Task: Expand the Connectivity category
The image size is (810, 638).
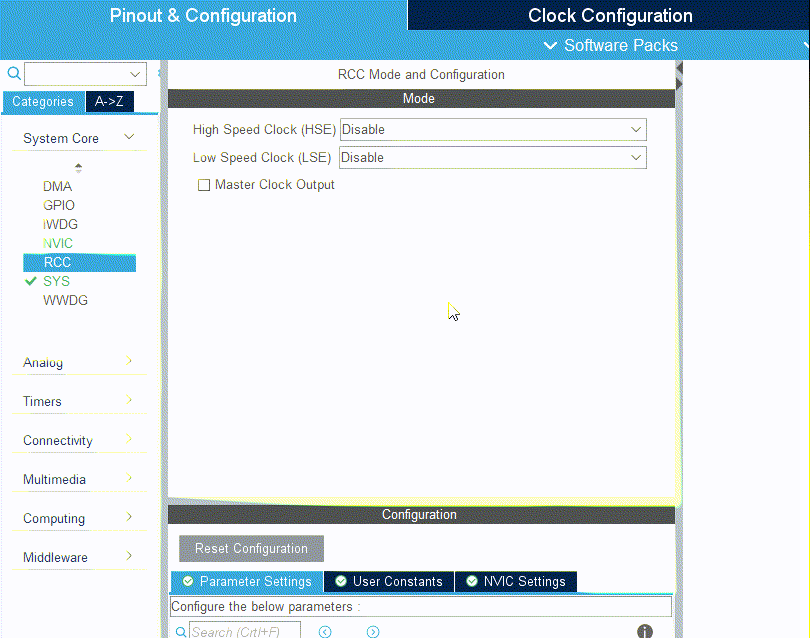Action: click(x=129, y=439)
